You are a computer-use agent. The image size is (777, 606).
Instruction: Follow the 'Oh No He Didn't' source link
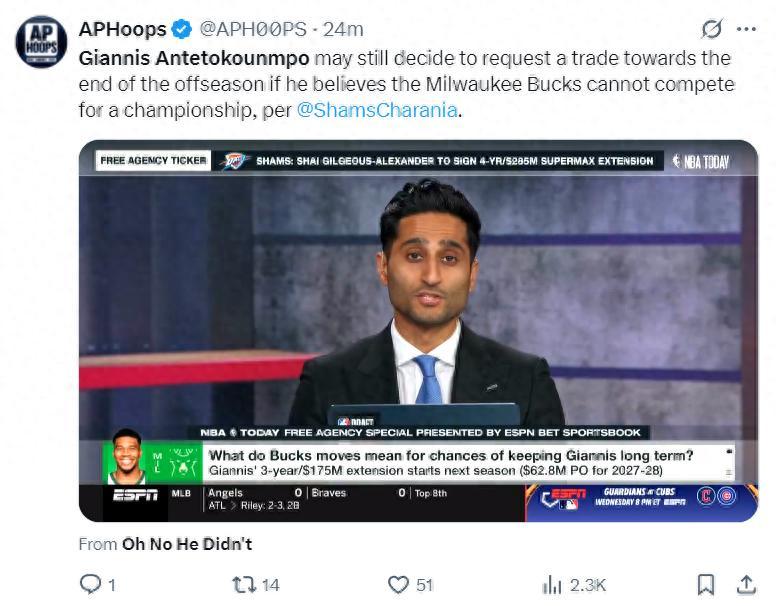point(187,544)
